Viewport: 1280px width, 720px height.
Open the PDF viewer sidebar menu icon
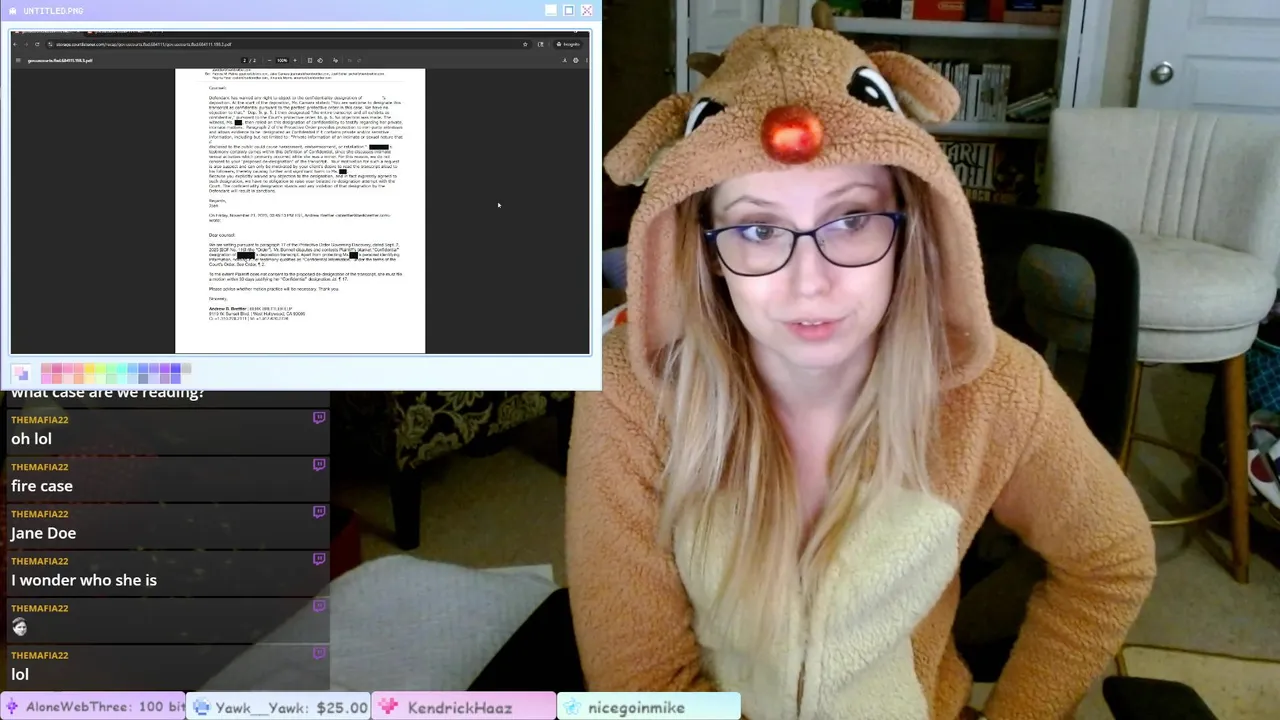18,60
